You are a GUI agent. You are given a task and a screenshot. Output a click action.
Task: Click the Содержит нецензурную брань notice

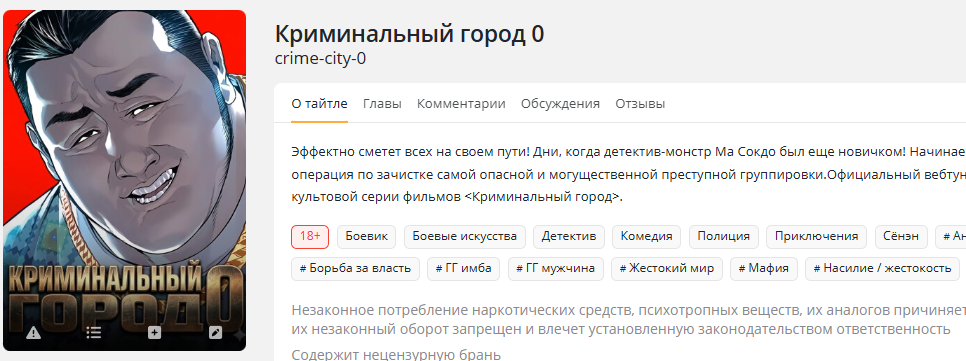396,354
